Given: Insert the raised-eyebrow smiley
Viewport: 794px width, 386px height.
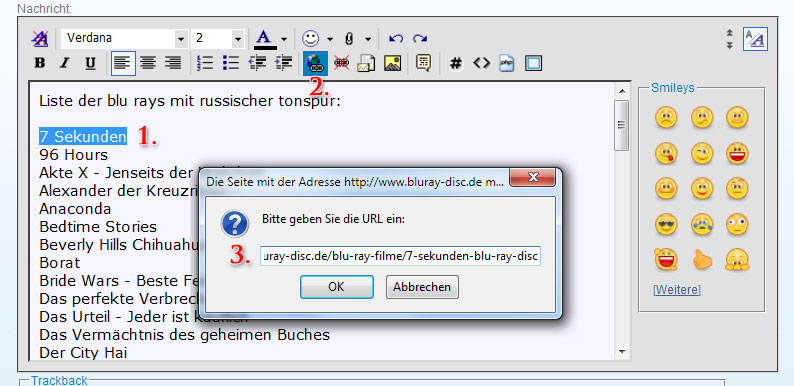Looking at the screenshot, I should point(737,188).
